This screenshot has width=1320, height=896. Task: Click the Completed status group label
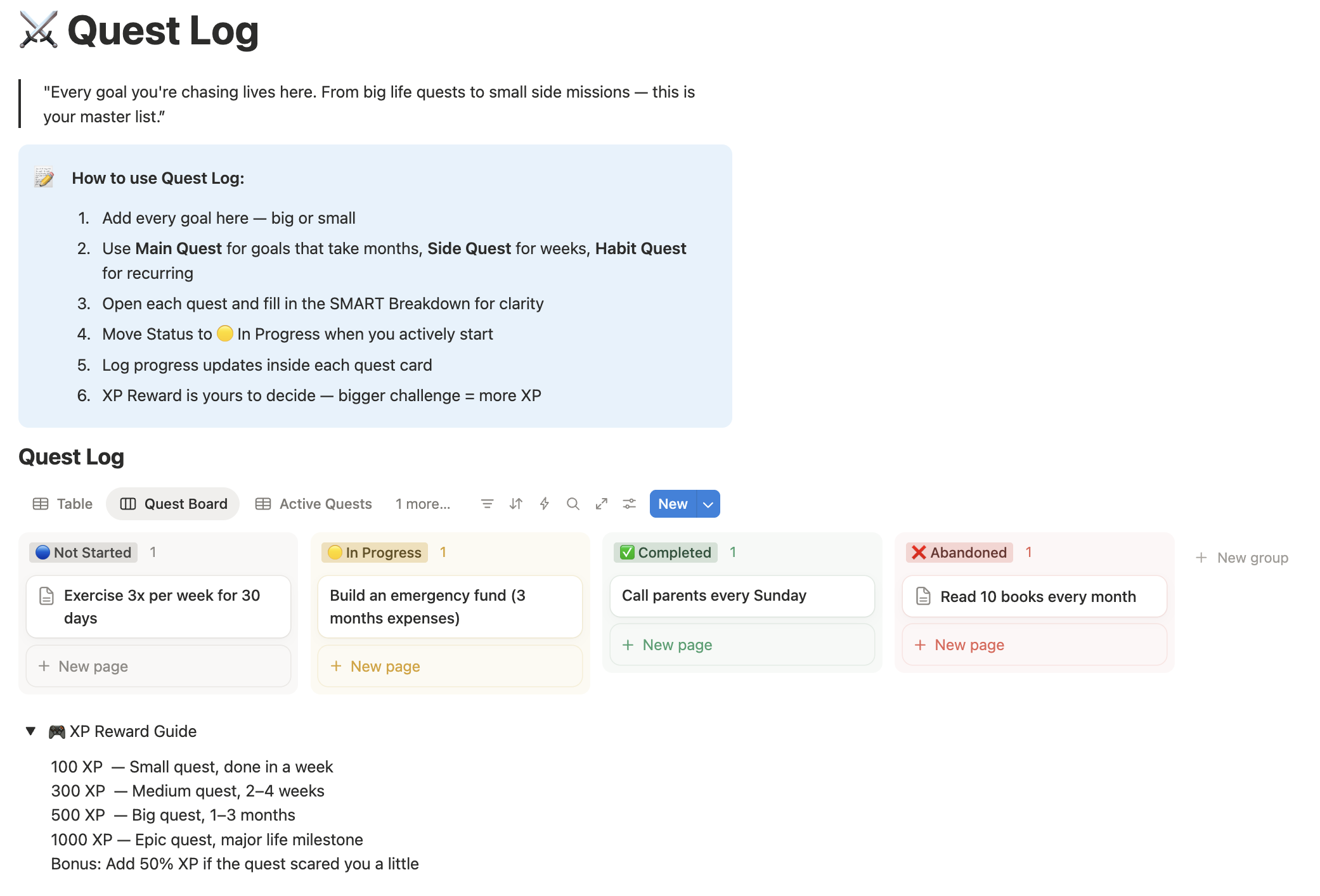[x=666, y=553]
